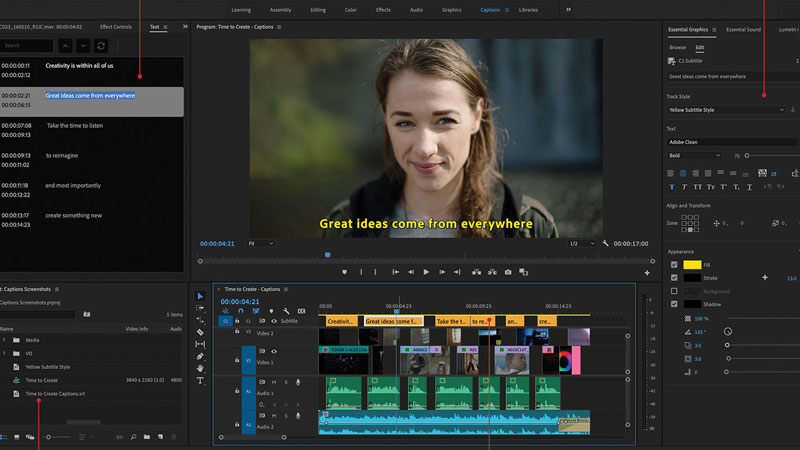The height and width of the screenshot is (450, 800).
Task: Open the Yellow Subtitle Style dropdown
Action: tap(726, 110)
